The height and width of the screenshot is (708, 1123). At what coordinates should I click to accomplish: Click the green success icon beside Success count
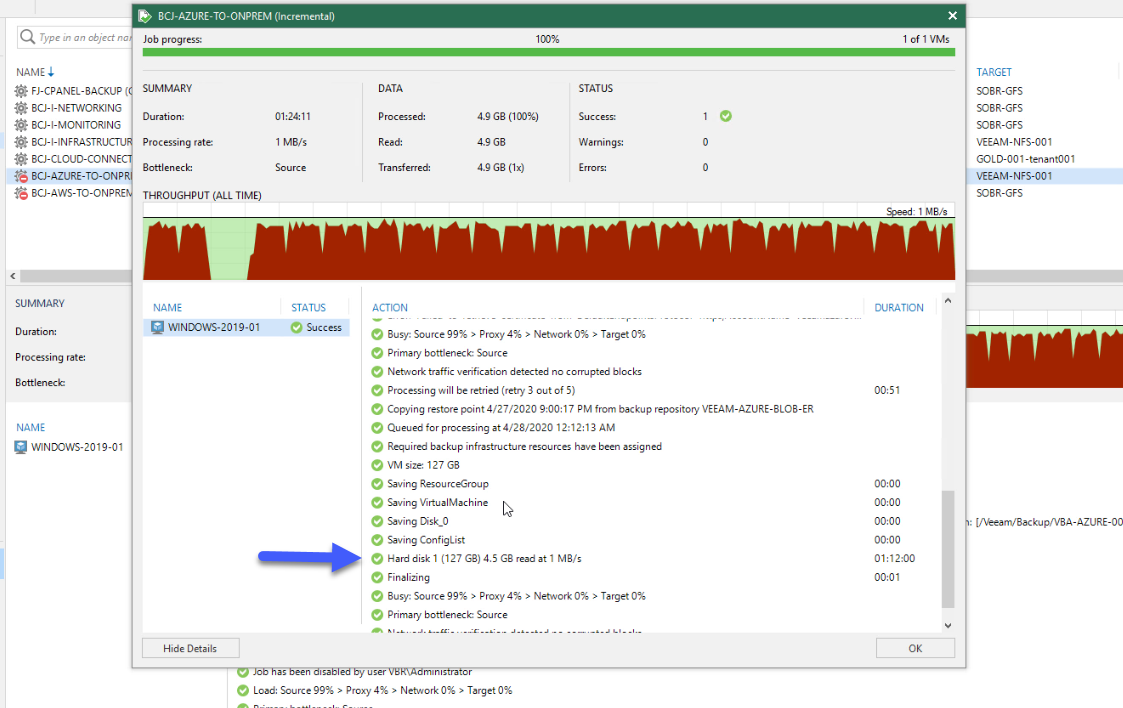[726, 116]
